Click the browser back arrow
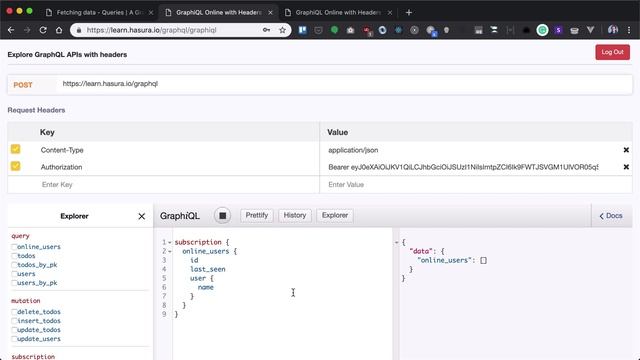Screen dimensions: 640x360 pos(11,30)
